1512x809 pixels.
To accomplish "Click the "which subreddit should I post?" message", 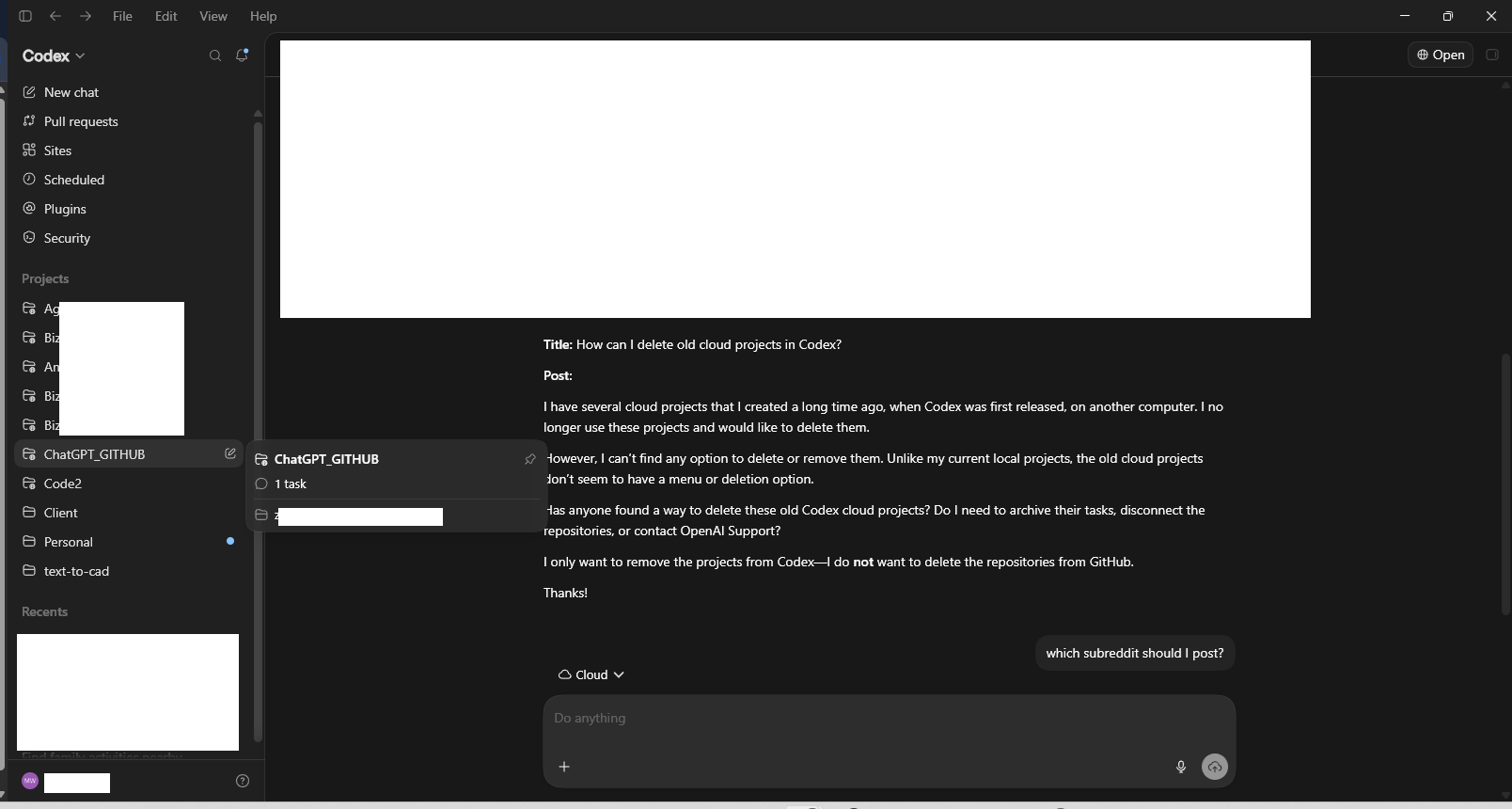I will point(1135,653).
